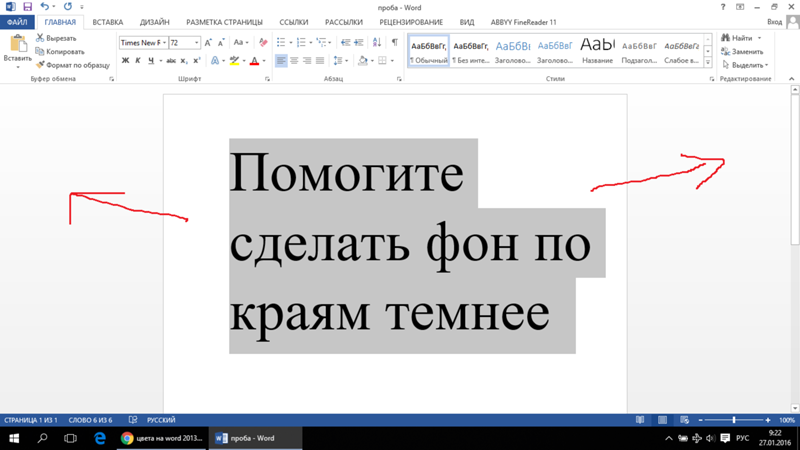This screenshot has height=450, width=800.
Task: Apply red font color
Action: [255, 61]
